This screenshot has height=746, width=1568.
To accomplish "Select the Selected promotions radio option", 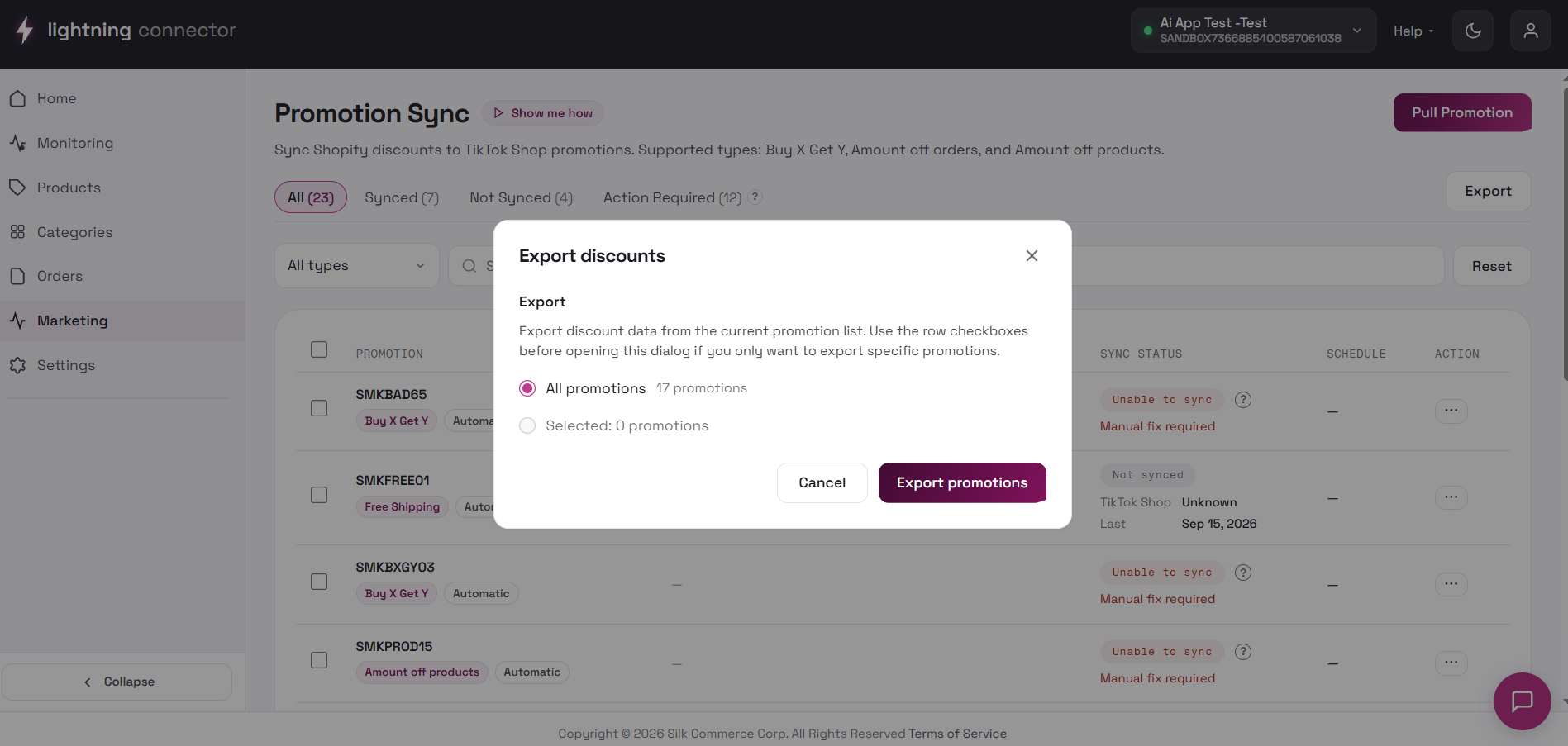I will point(527,425).
